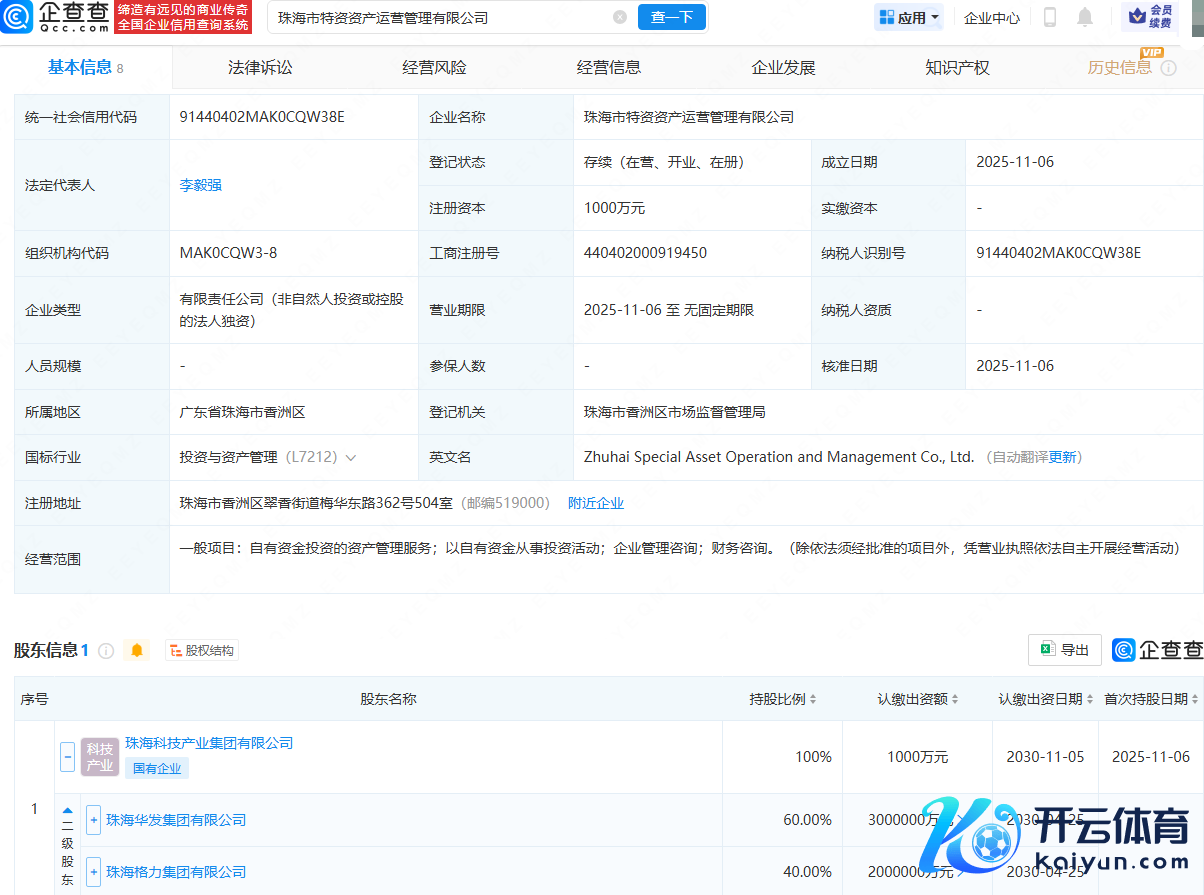Open legal representative 李毅强 link
The image size is (1204, 895).
point(200,185)
